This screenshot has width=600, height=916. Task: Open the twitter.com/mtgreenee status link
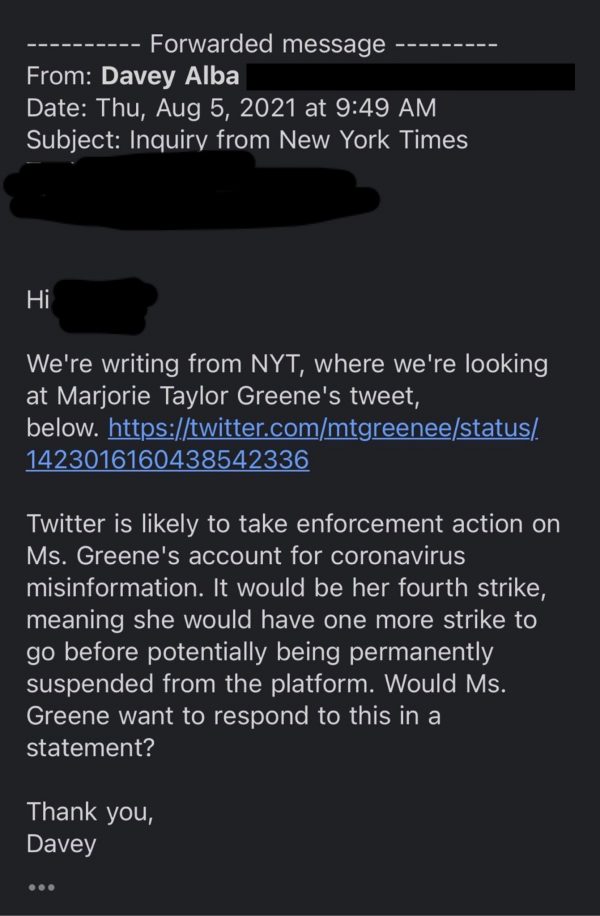(323, 429)
